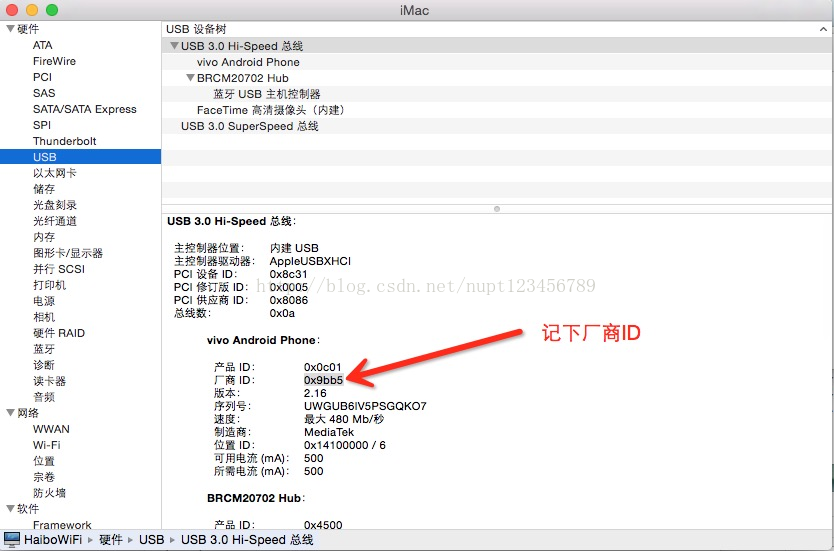The height and width of the screenshot is (551, 834).
Task: Open SATA/SATA Express hardware entry
Action: 85,109
